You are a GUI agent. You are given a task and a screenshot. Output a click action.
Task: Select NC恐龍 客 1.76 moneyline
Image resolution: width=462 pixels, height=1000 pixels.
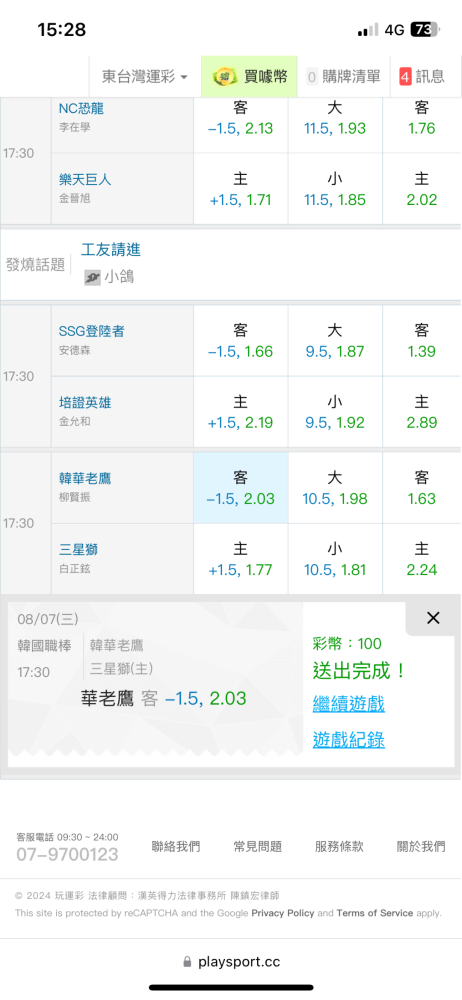click(421, 117)
